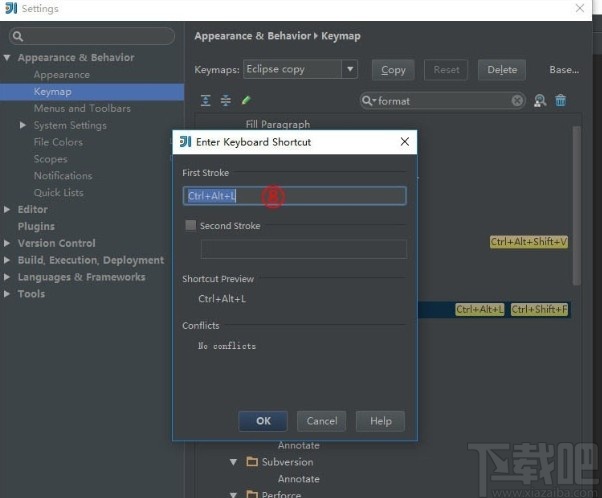Screen dimensions: 602x498
Task: Click the trash can icon beside search
Action: tap(561, 101)
